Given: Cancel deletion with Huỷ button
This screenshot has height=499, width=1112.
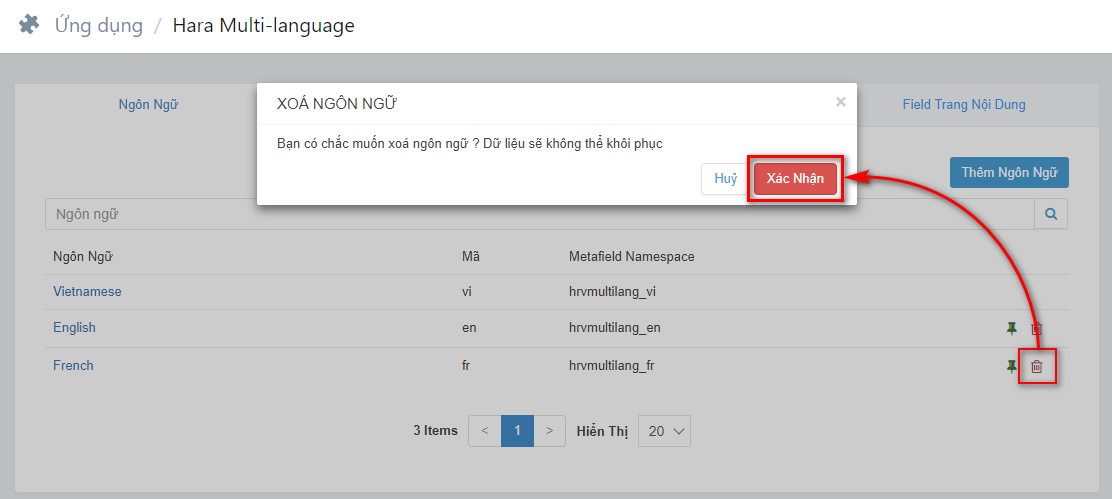Looking at the screenshot, I should (x=725, y=179).
